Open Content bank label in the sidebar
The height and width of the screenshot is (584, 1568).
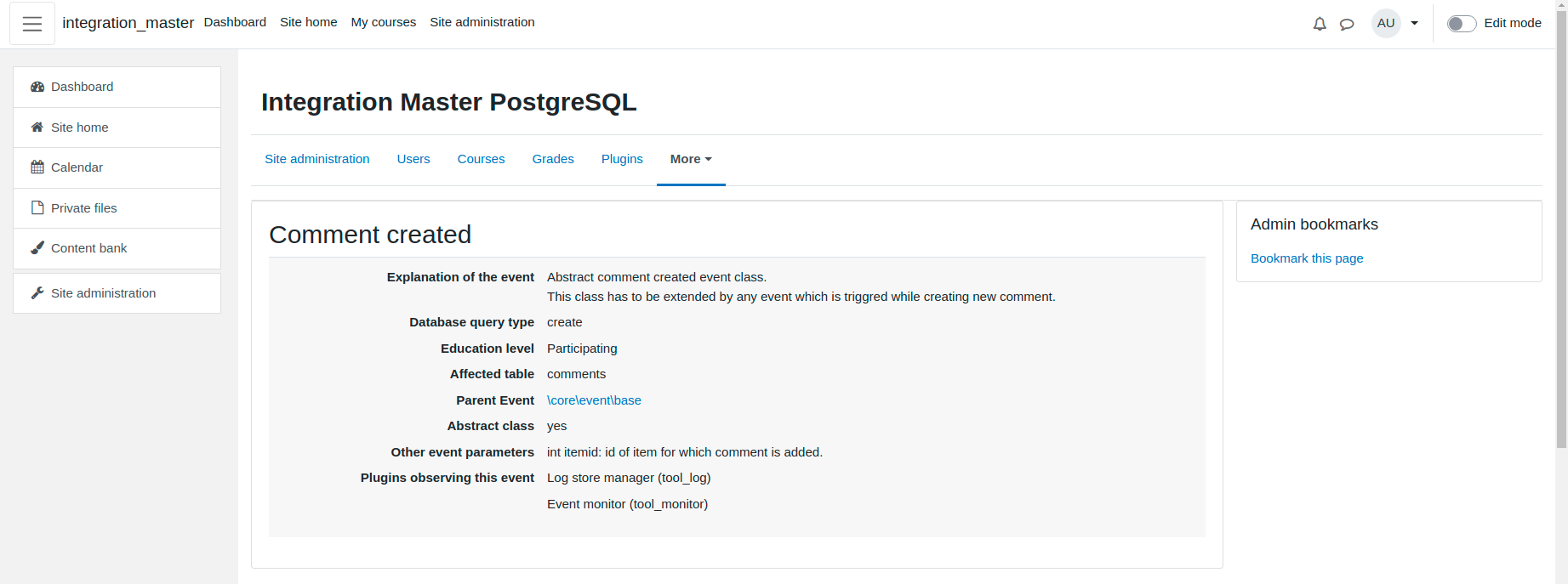pos(88,248)
